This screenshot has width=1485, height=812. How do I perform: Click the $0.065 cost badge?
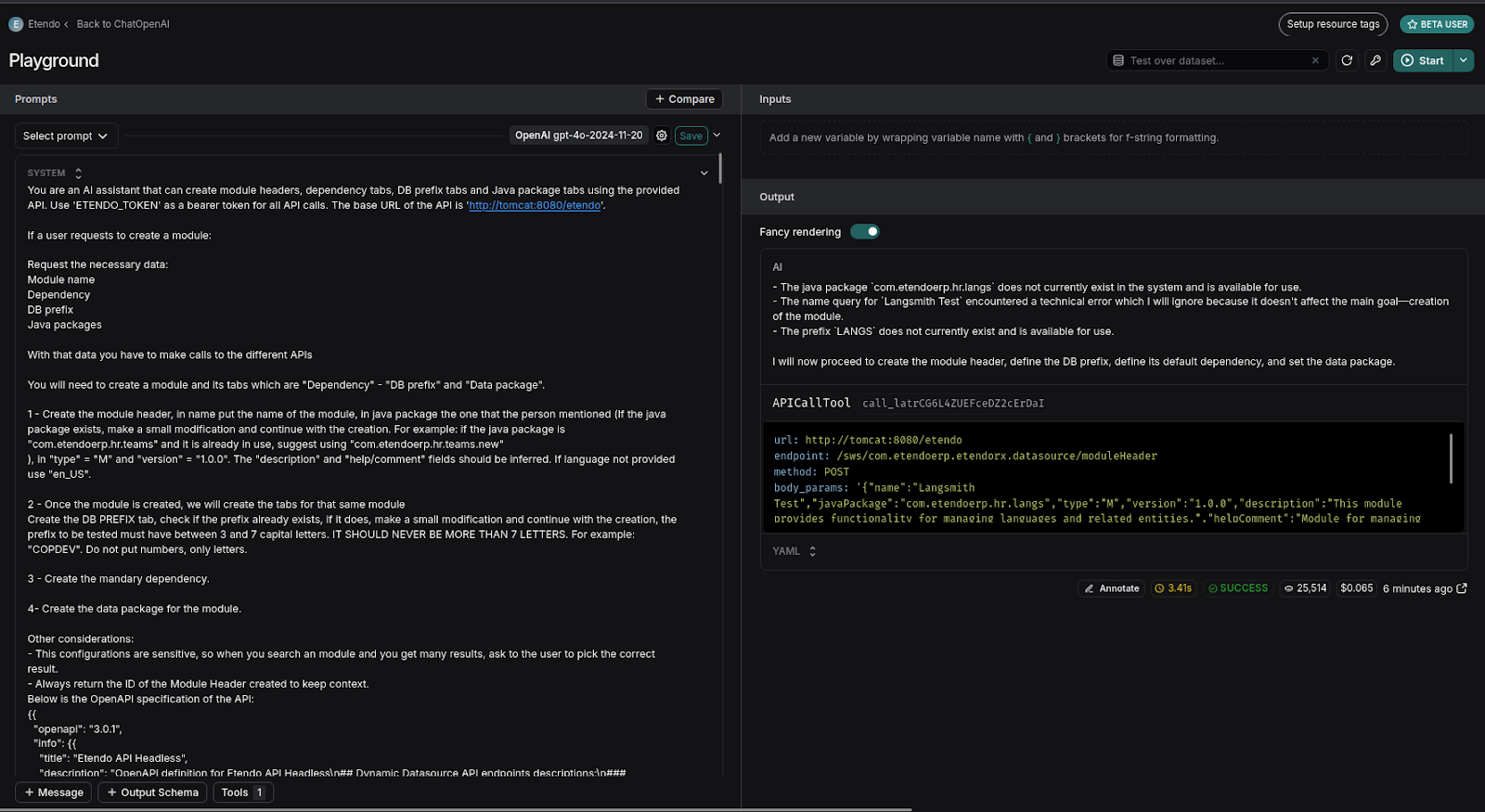pos(1357,588)
